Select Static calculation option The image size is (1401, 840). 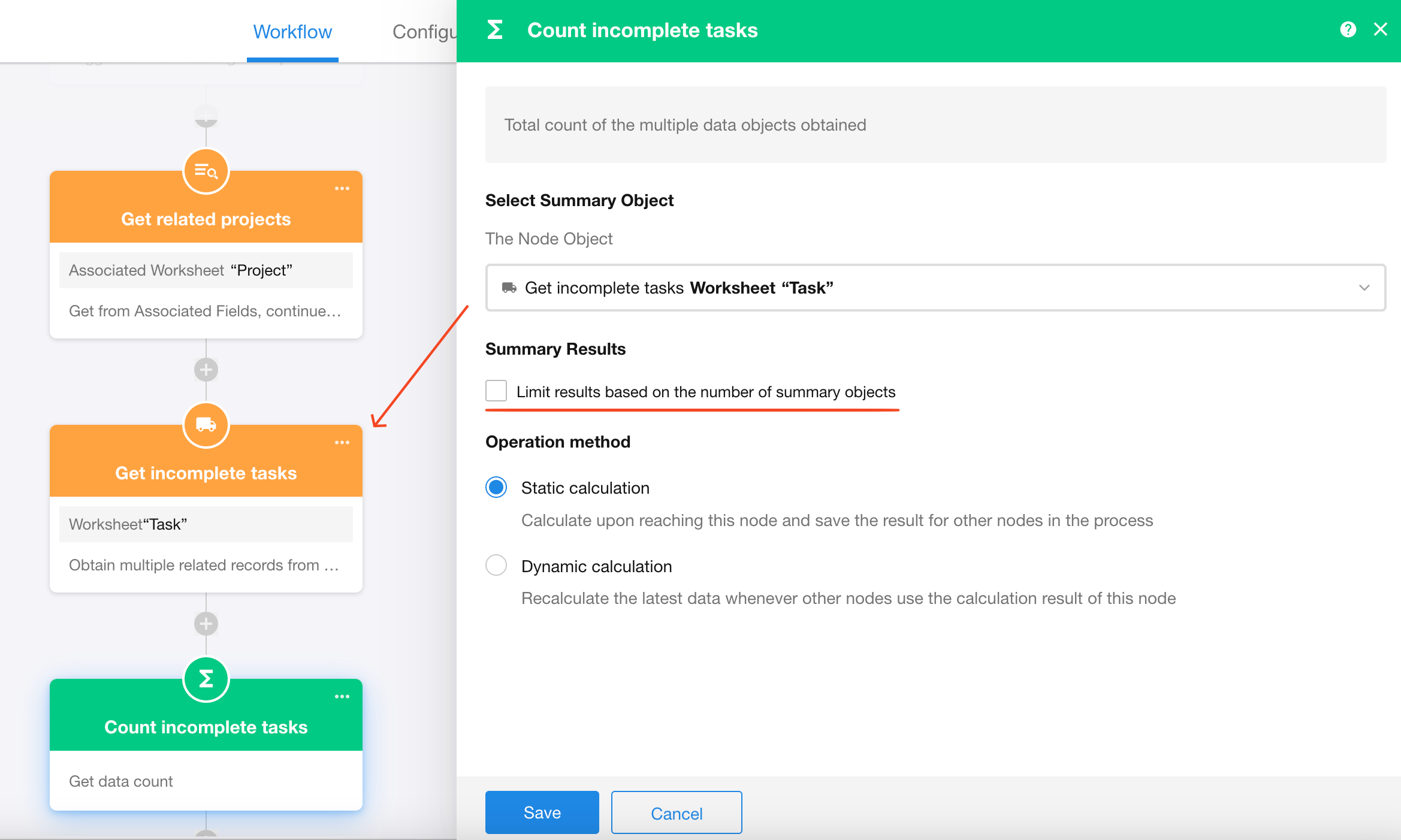click(x=496, y=488)
